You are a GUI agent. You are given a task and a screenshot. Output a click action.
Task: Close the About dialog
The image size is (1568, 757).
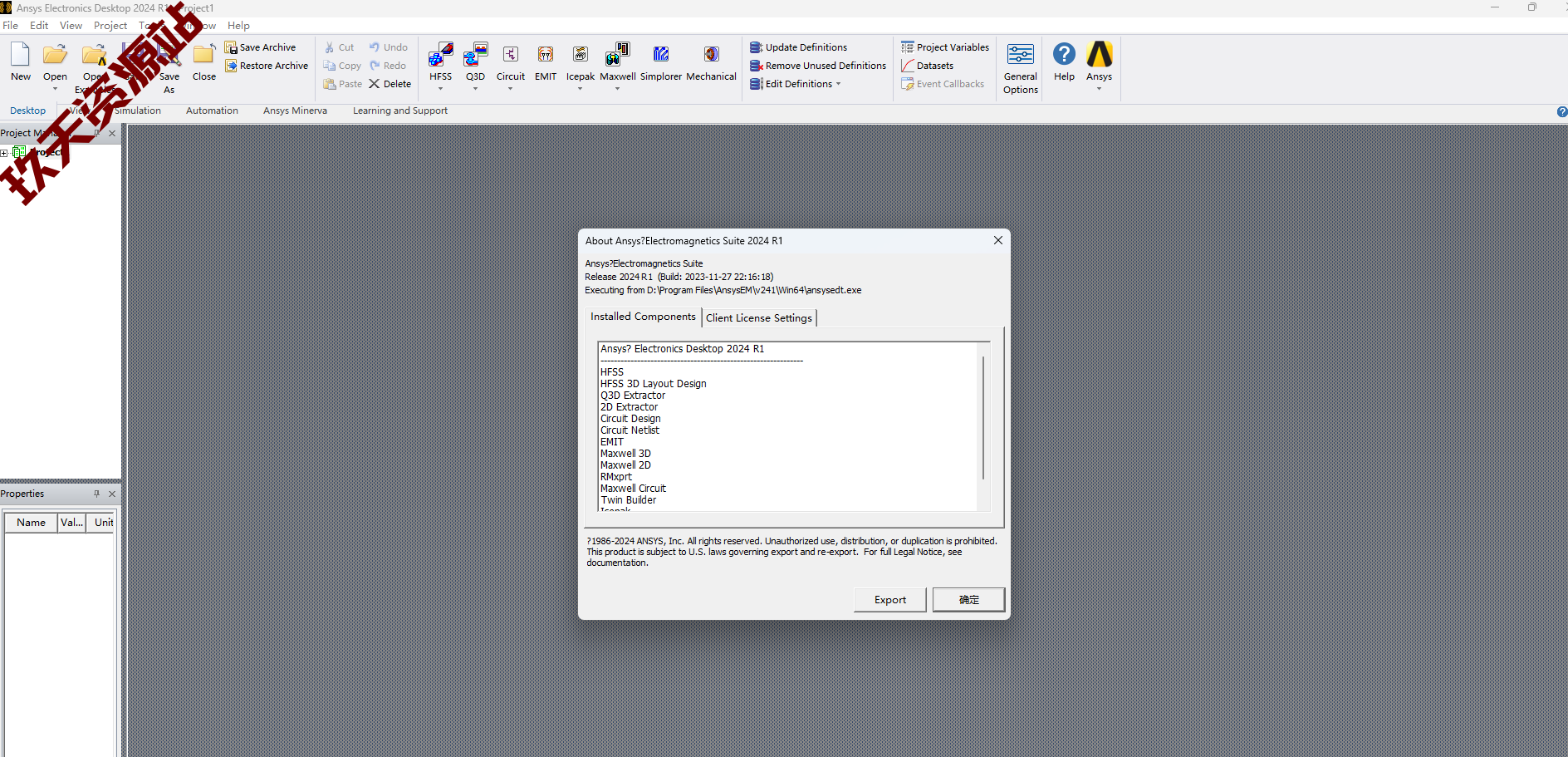click(998, 240)
